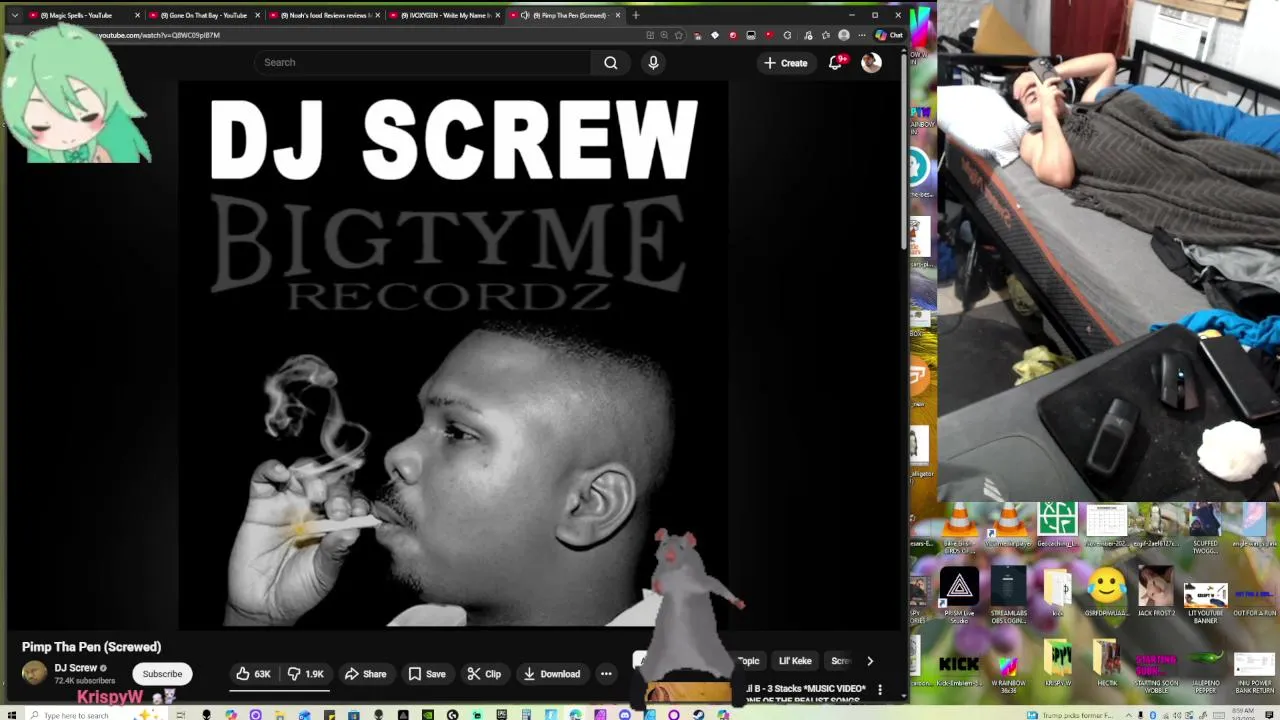Bookmark this page with star icon
1280x720 pixels.
pyautogui.click(x=679, y=35)
